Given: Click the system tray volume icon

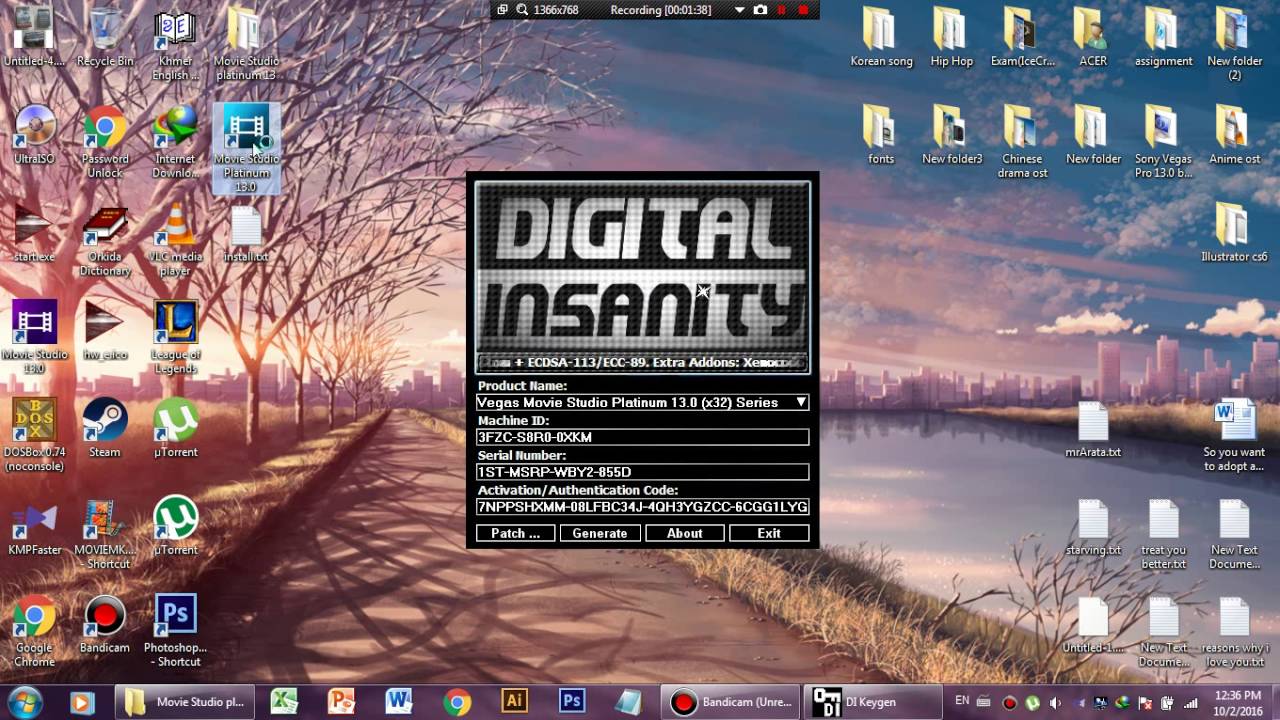Looking at the screenshot, I should [x=1055, y=703].
